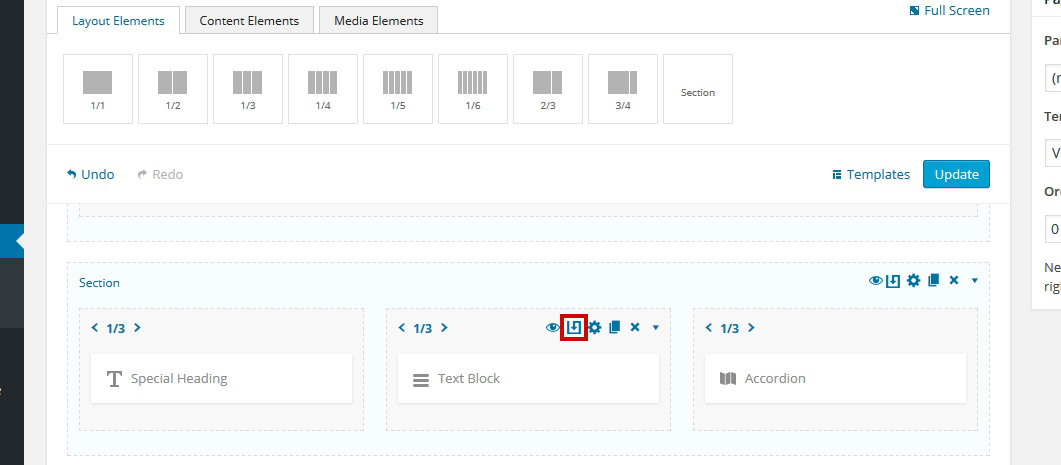1061x465 pixels.
Task: Open Section settings gear
Action: coord(913,280)
